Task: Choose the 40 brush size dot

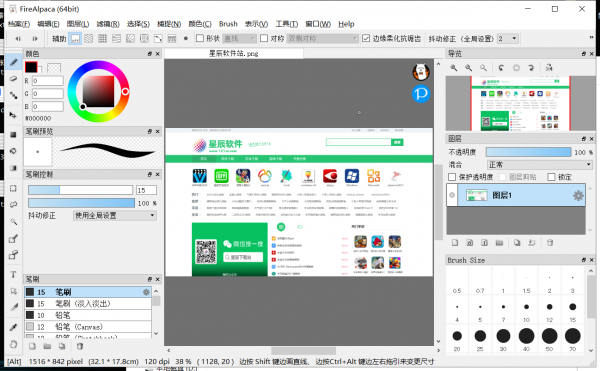Action: (x=527, y=336)
